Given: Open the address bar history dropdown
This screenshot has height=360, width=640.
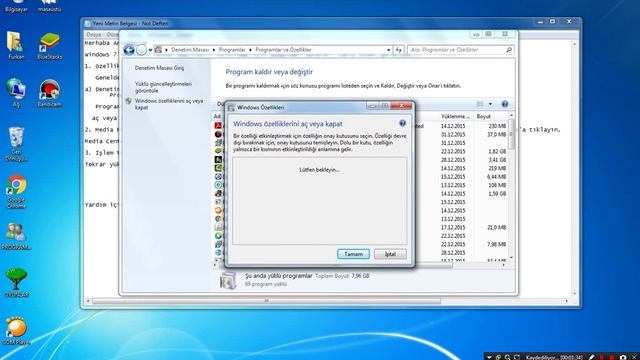Looking at the screenshot, I should (389, 50).
